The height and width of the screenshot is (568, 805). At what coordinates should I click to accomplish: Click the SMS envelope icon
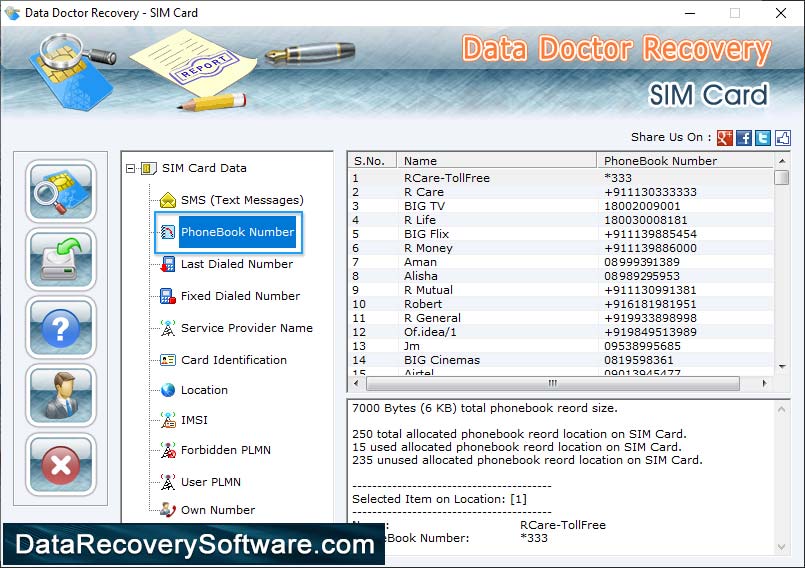(168, 200)
